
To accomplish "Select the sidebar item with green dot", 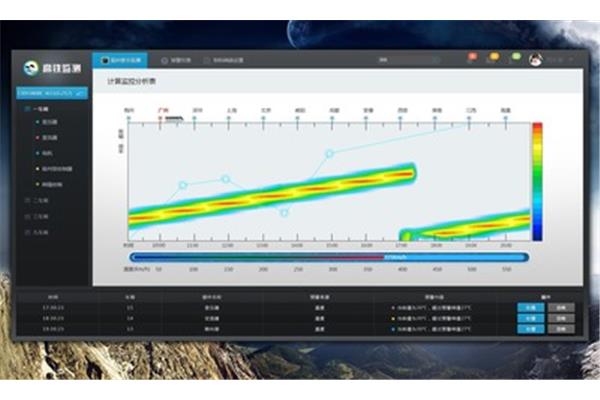I will click(x=47, y=122).
